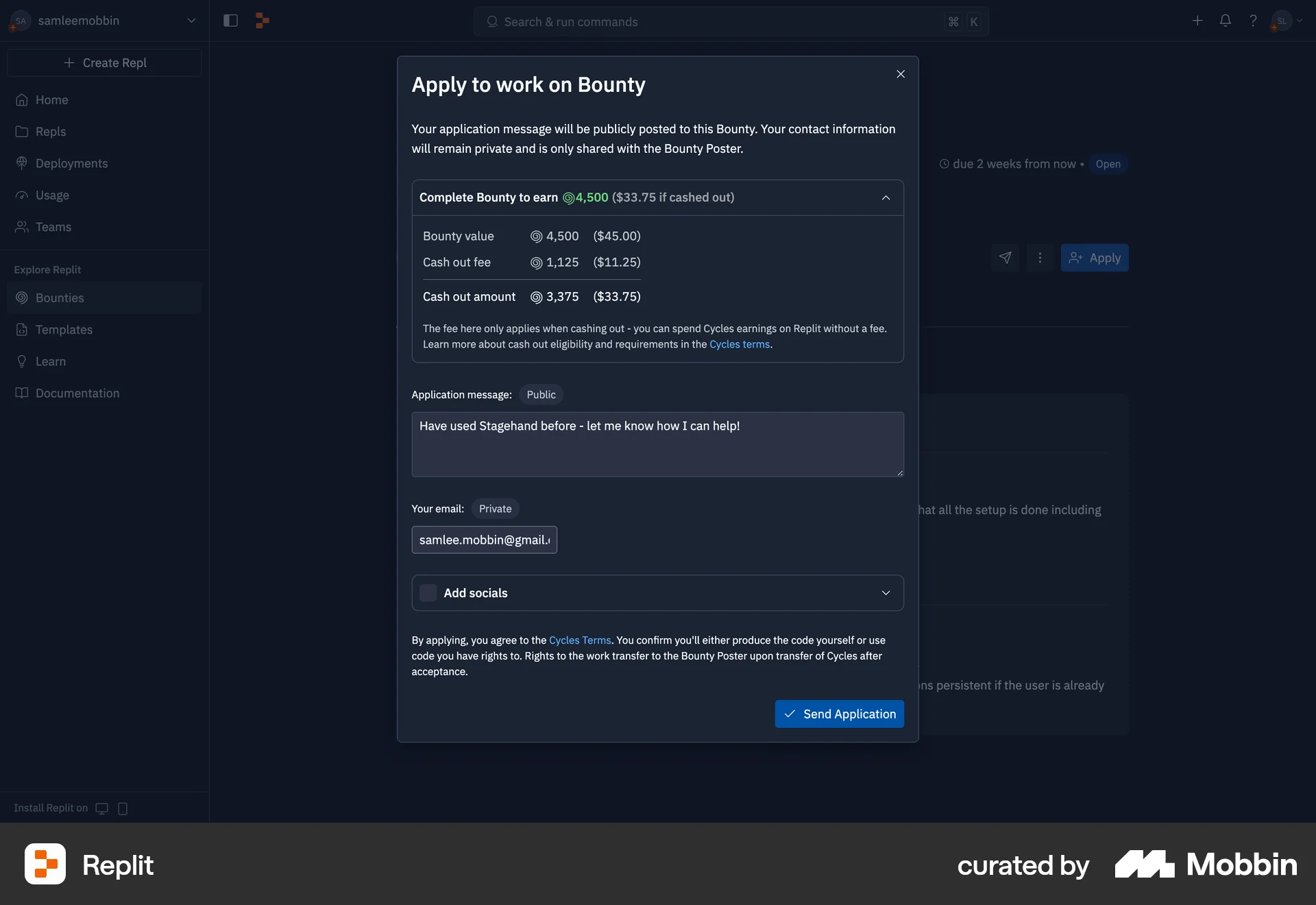The height and width of the screenshot is (905, 1316).
Task: Expand the Add socials section chevron
Action: point(885,592)
